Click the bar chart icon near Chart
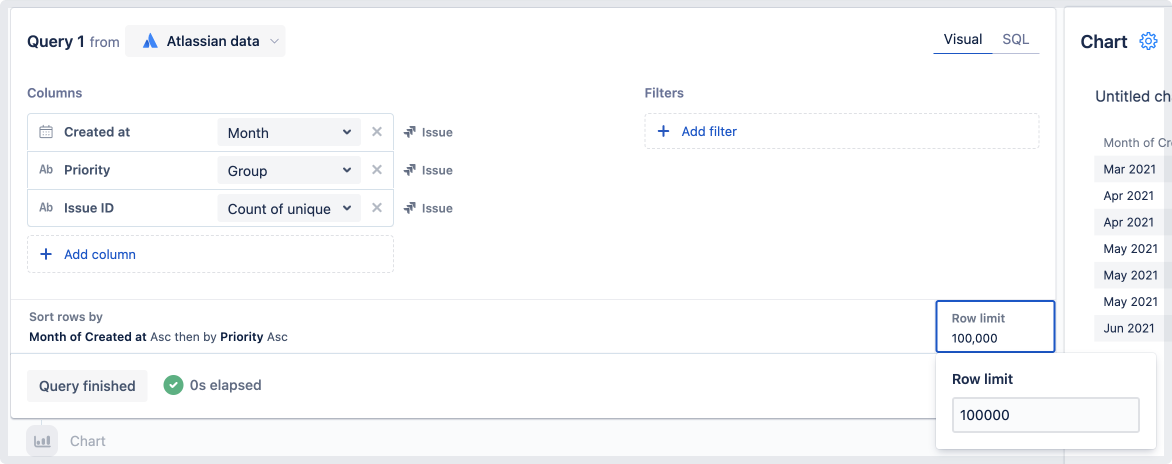The height and width of the screenshot is (464, 1172). (42, 441)
